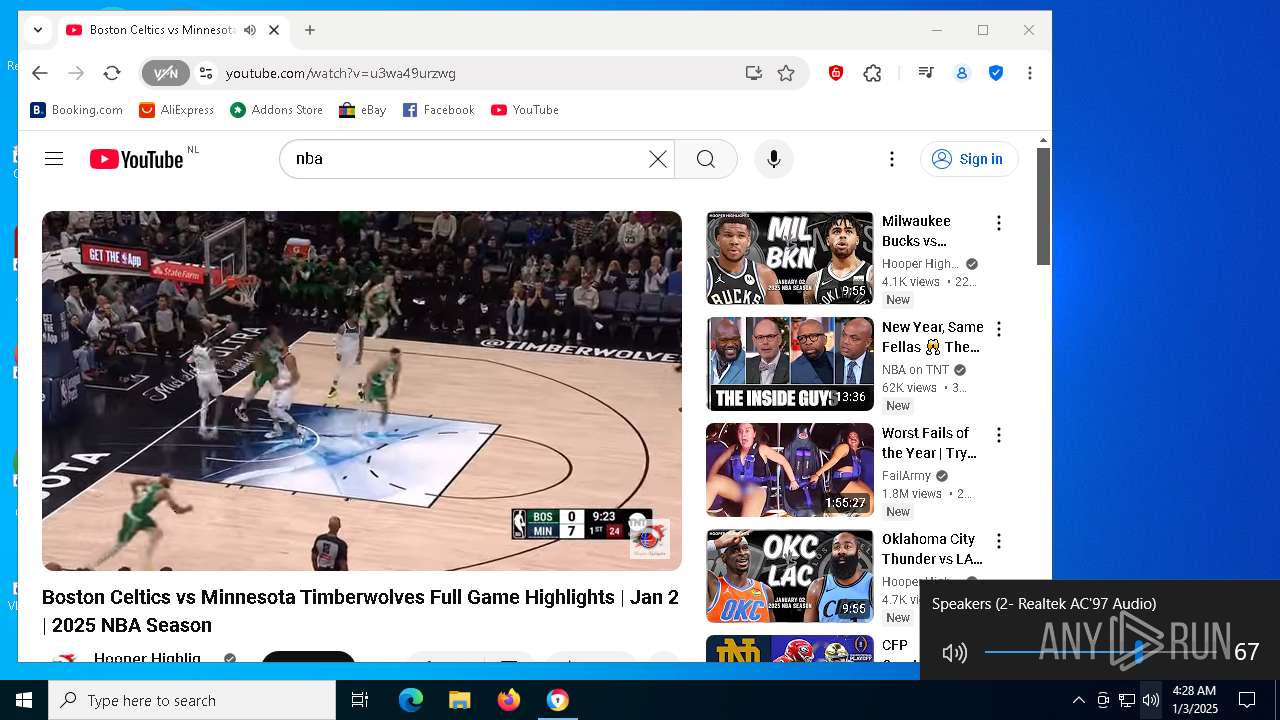Open the AliExpress bookmark
Image resolution: width=1280 pixels, height=720 pixels.
177,110
